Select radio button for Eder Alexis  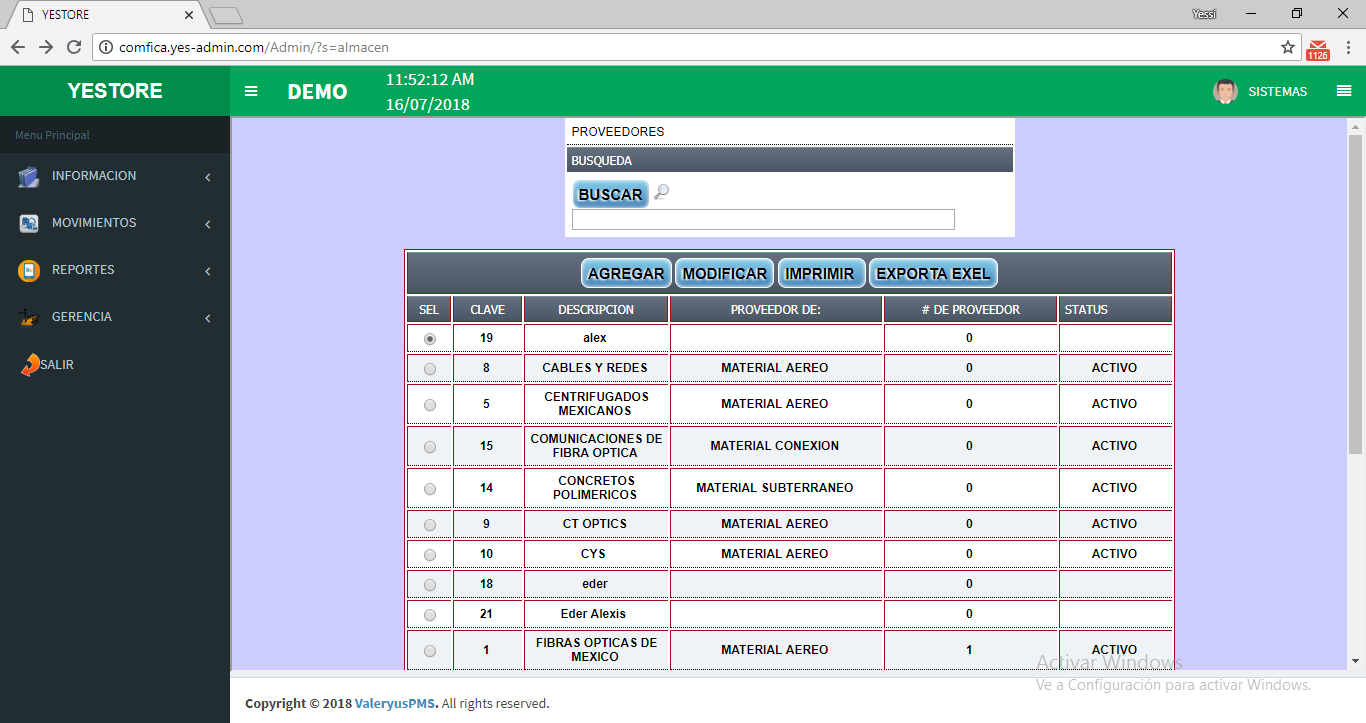(430, 615)
